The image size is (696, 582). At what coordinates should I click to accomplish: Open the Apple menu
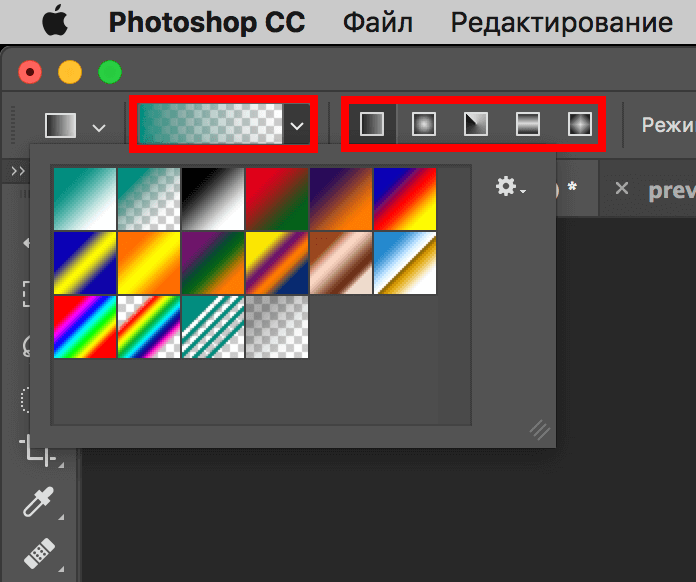coord(55,21)
